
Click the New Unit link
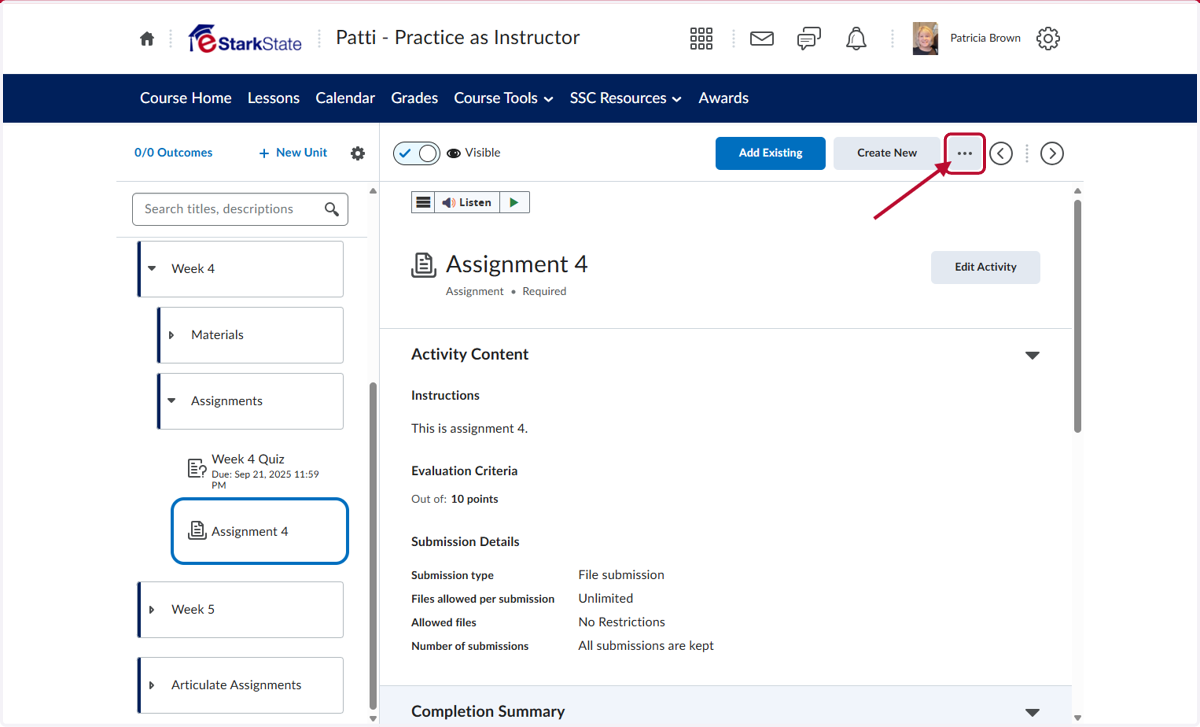pyautogui.click(x=293, y=153)
